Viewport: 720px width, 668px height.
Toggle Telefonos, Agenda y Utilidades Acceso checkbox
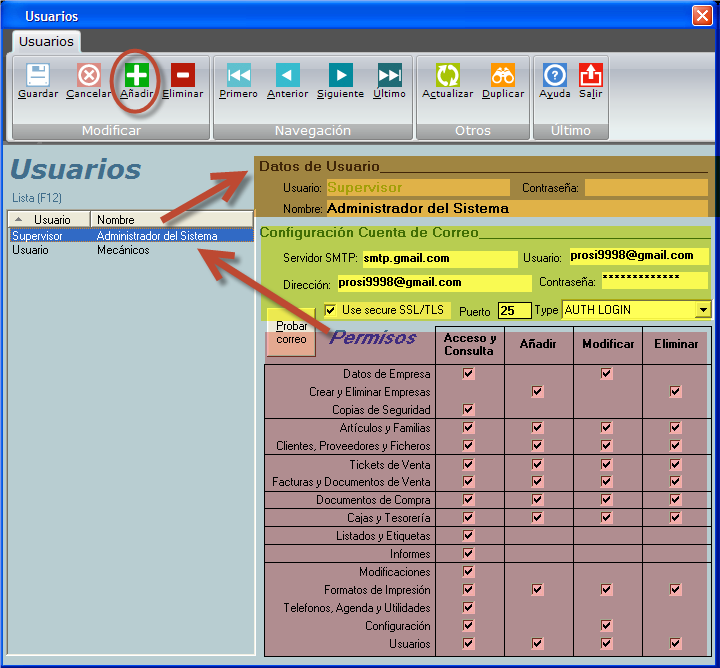coord(468,607)
